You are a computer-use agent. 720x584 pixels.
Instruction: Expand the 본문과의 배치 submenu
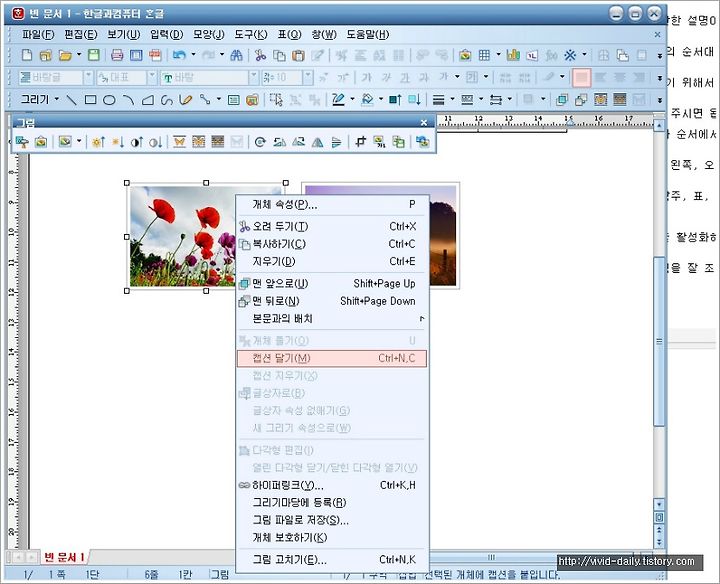click(x=332, y=319)
